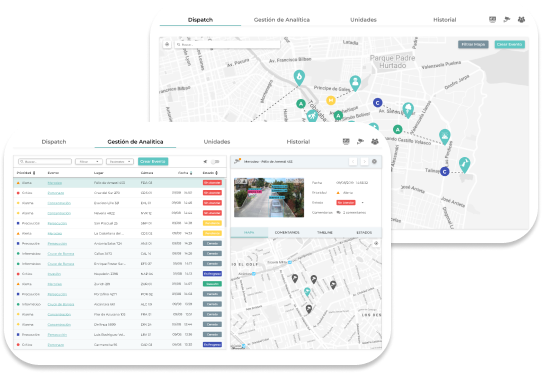
Task: Open the event link in the San Pascual row
Action: 57,223
